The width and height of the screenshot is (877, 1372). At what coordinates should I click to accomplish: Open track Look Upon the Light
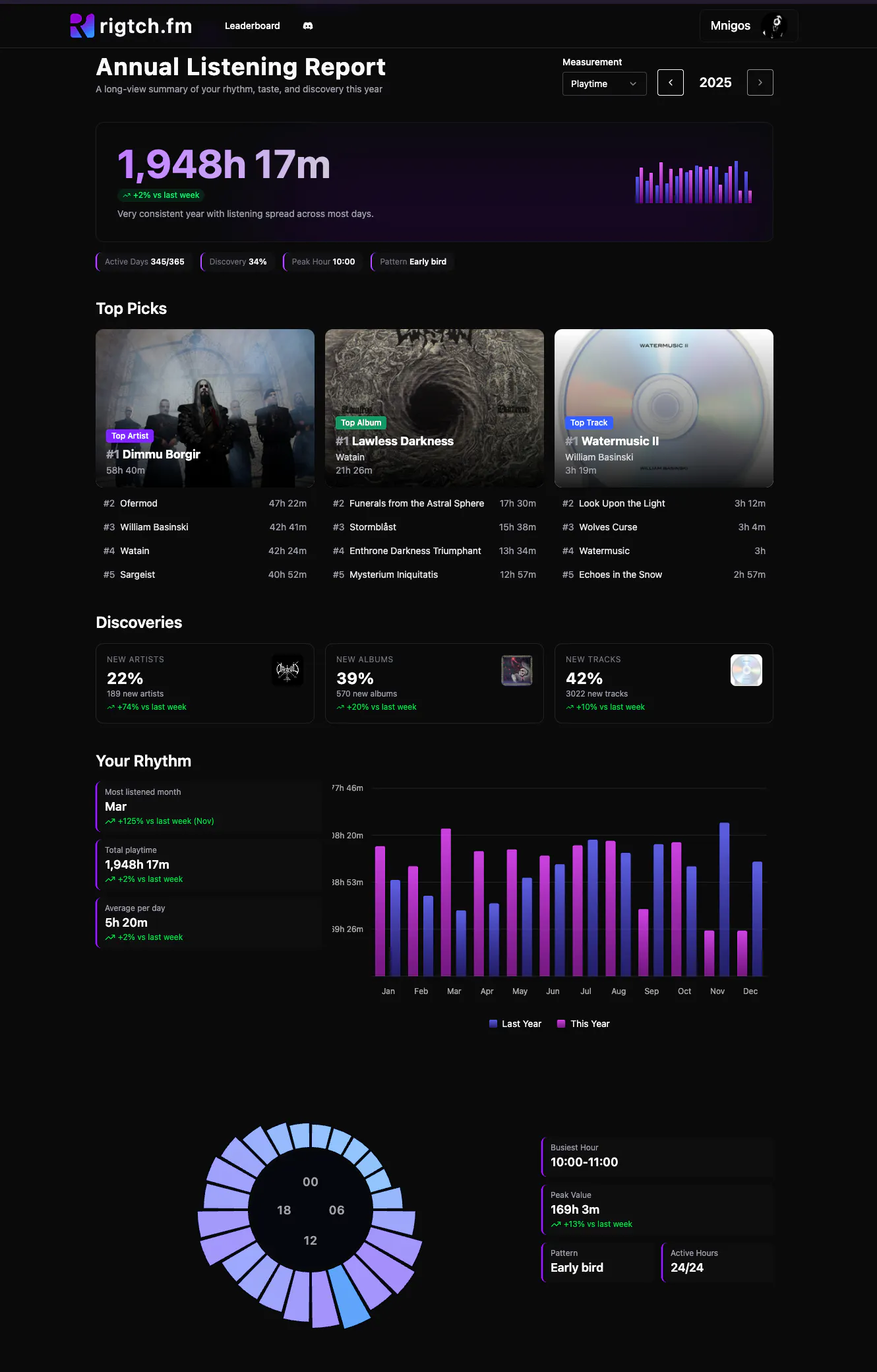(x=664, y=503)
